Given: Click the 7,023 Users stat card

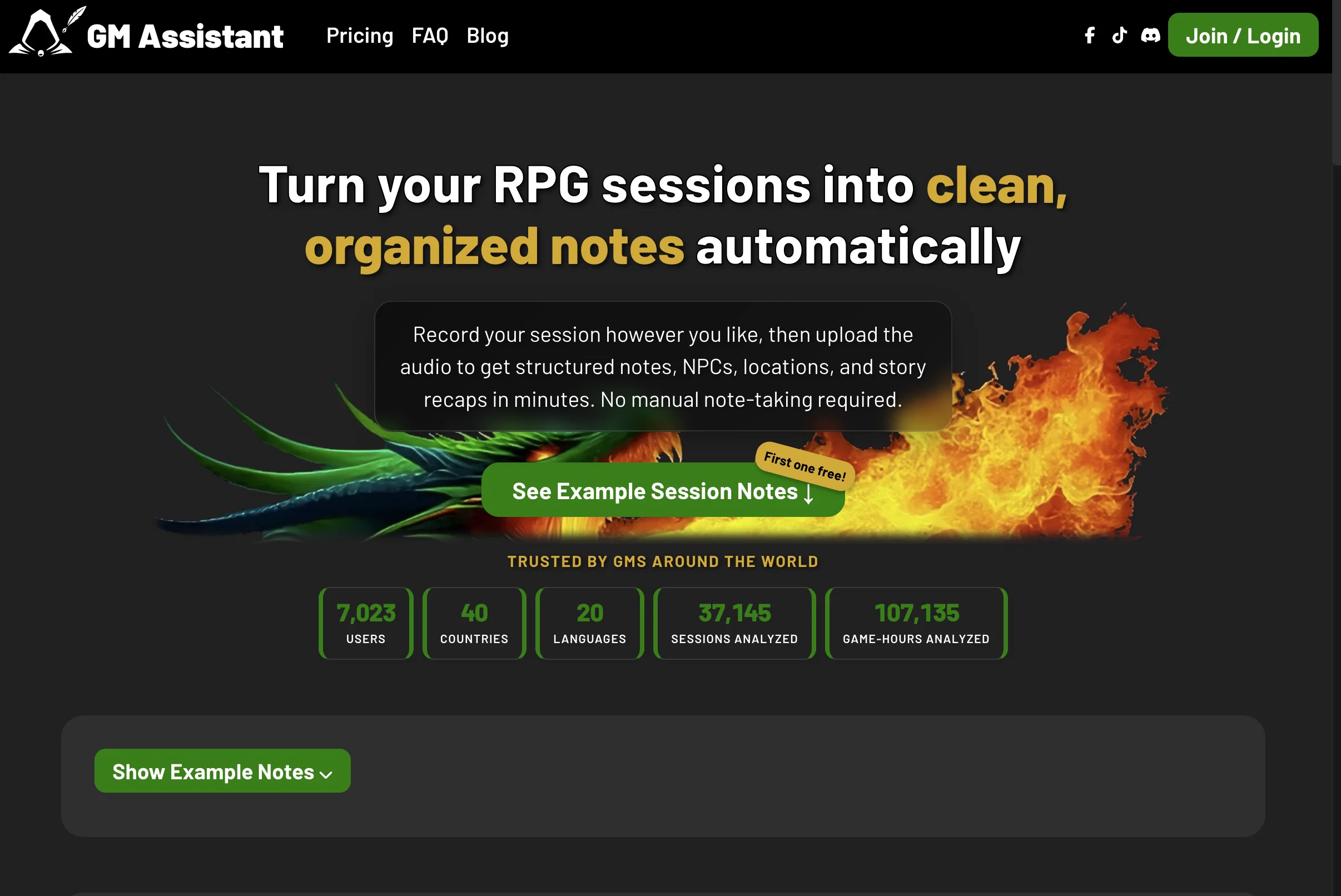Looking at the screenshot, I should pyautogui.click(x=366, y=624).
